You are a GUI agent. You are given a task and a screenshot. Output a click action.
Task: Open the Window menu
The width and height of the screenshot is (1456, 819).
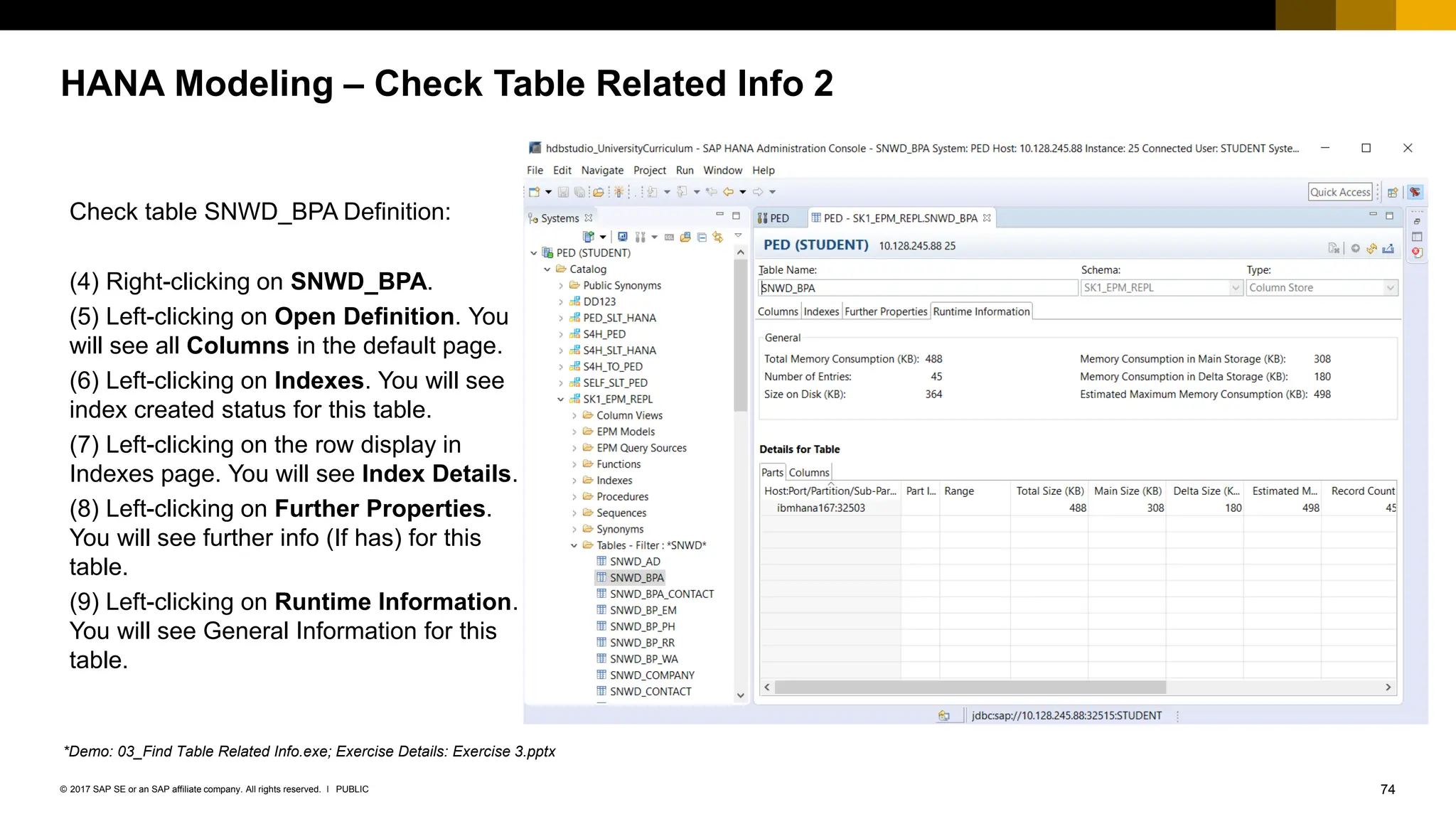click(722, 171)
